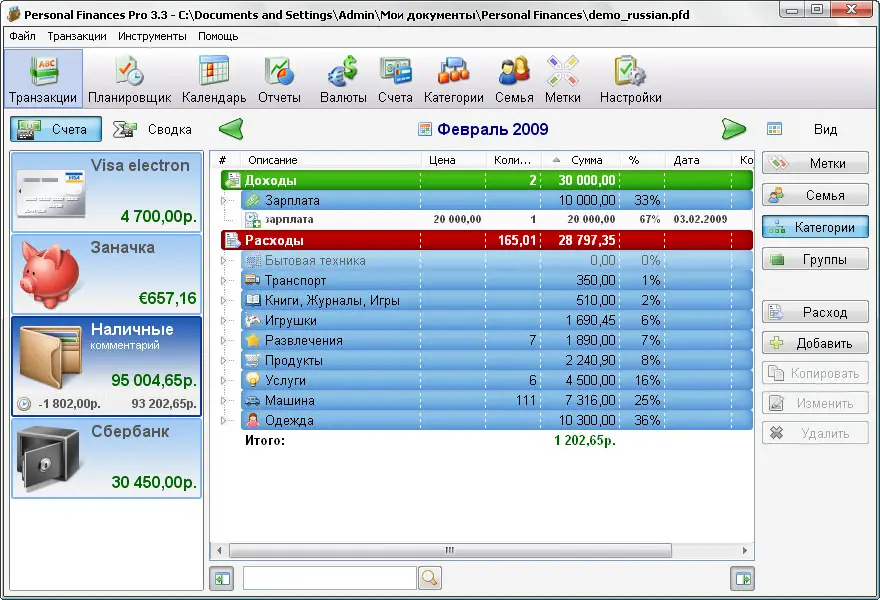Open Семья in the top toolbar
The height and width of the screenshot is (600, 880).
[x=514, y=79]
